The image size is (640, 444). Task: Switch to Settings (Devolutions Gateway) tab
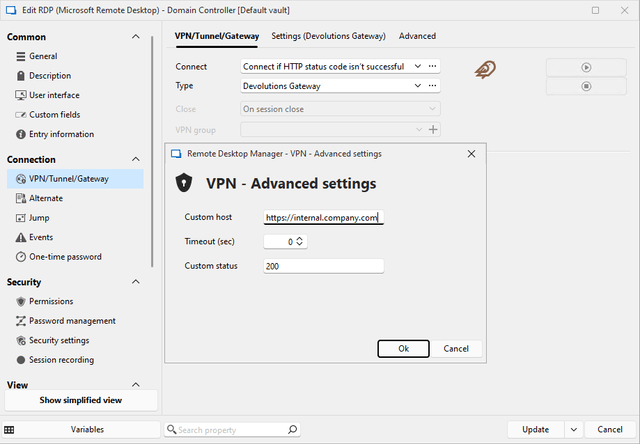coord(328,36)
